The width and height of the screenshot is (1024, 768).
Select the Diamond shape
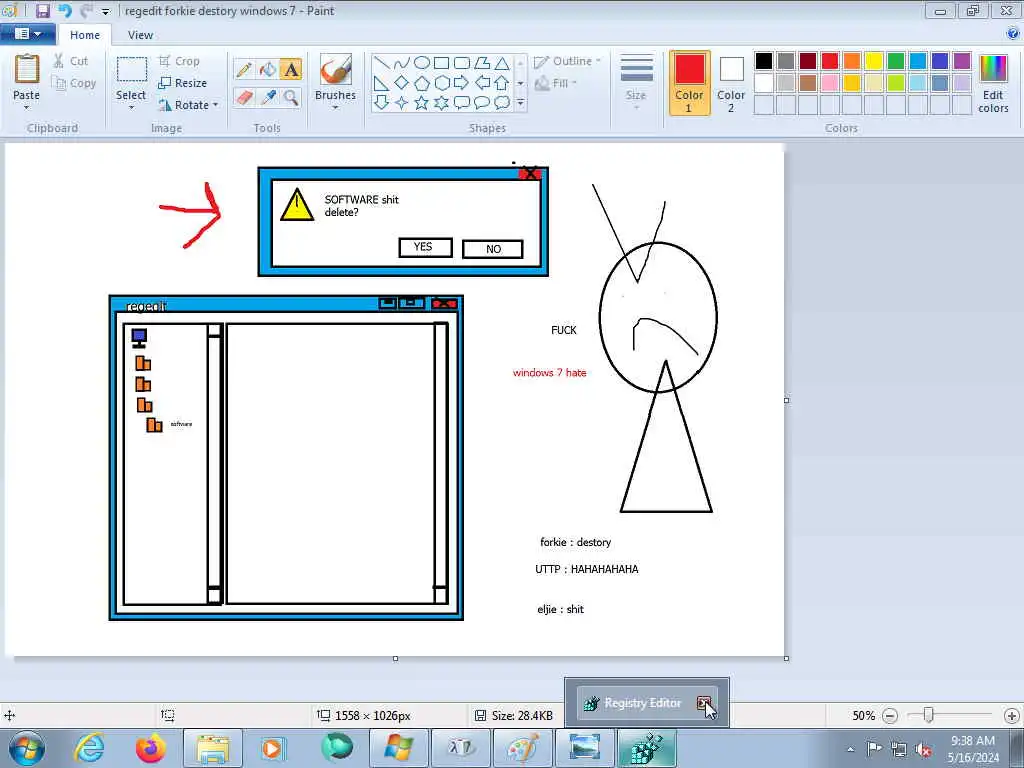click(x=402, y=83)
